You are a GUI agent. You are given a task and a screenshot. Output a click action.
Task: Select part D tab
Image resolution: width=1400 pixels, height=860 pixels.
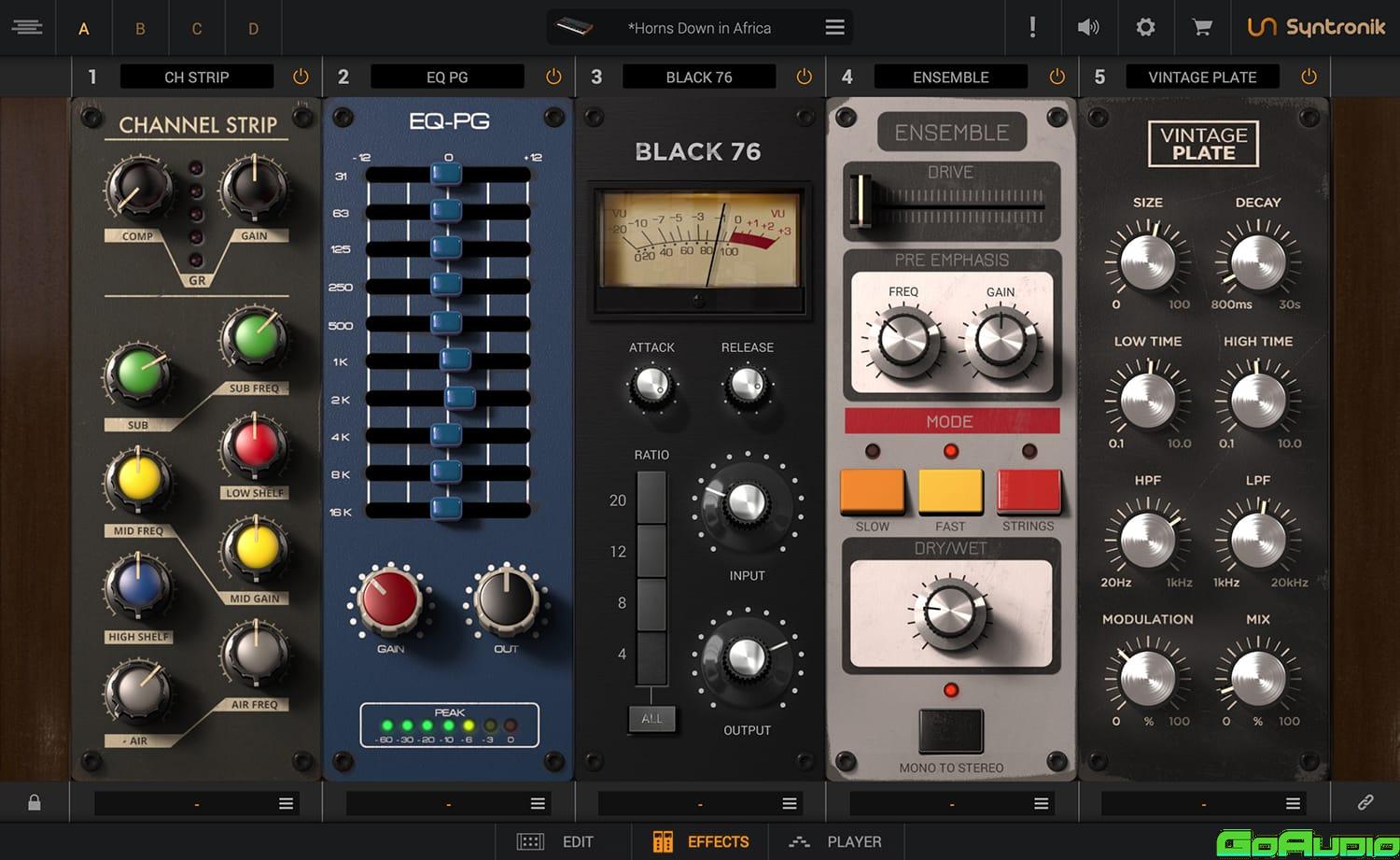[253, 28]
